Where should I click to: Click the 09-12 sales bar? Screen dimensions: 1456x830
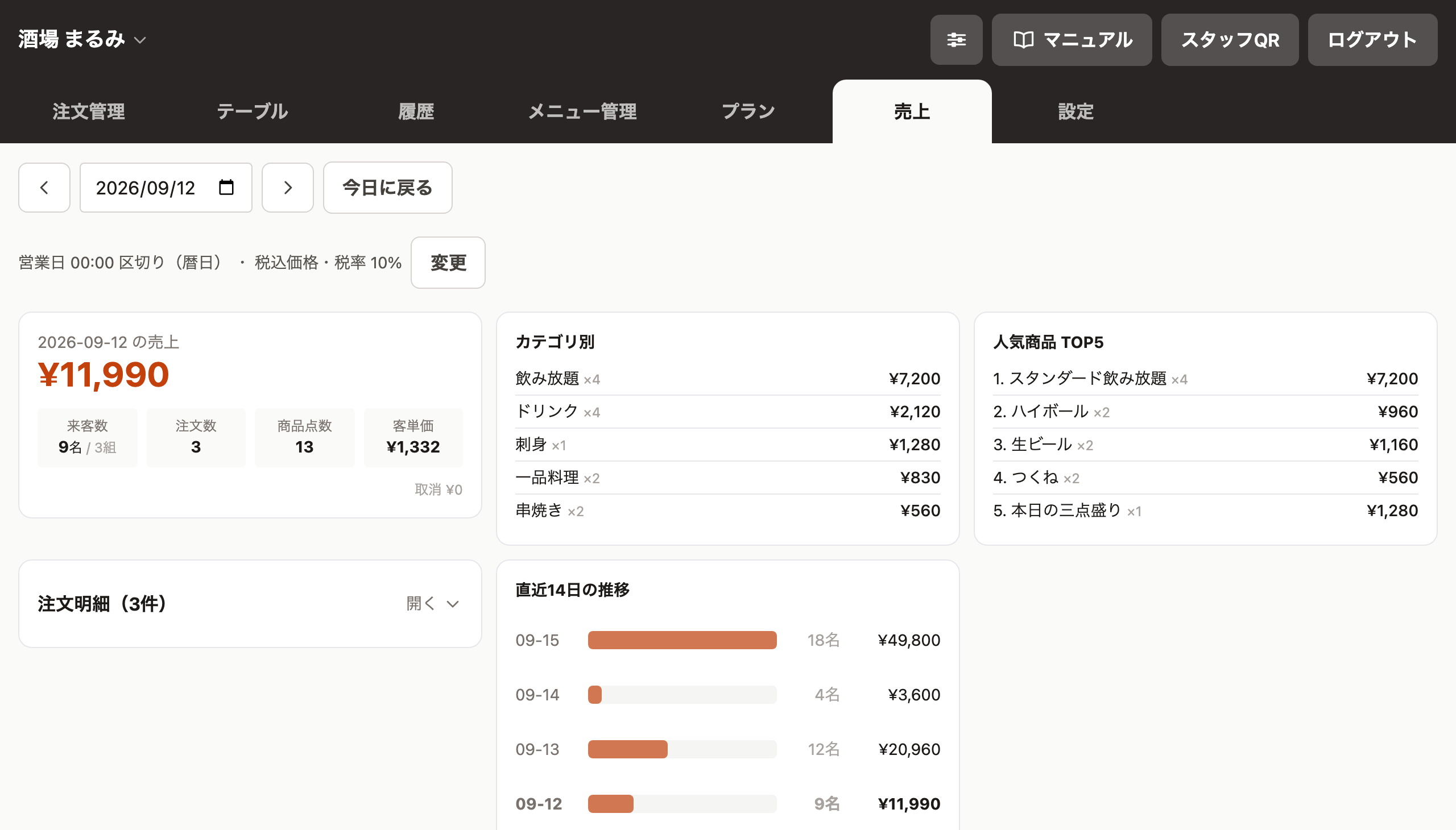(x=610, y=804)
